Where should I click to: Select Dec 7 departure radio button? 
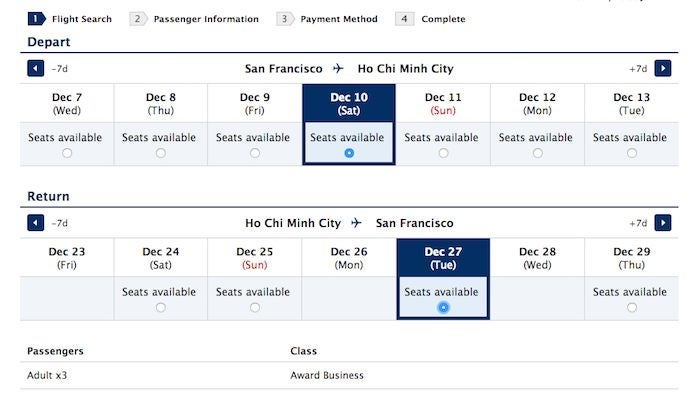(67, 153)
